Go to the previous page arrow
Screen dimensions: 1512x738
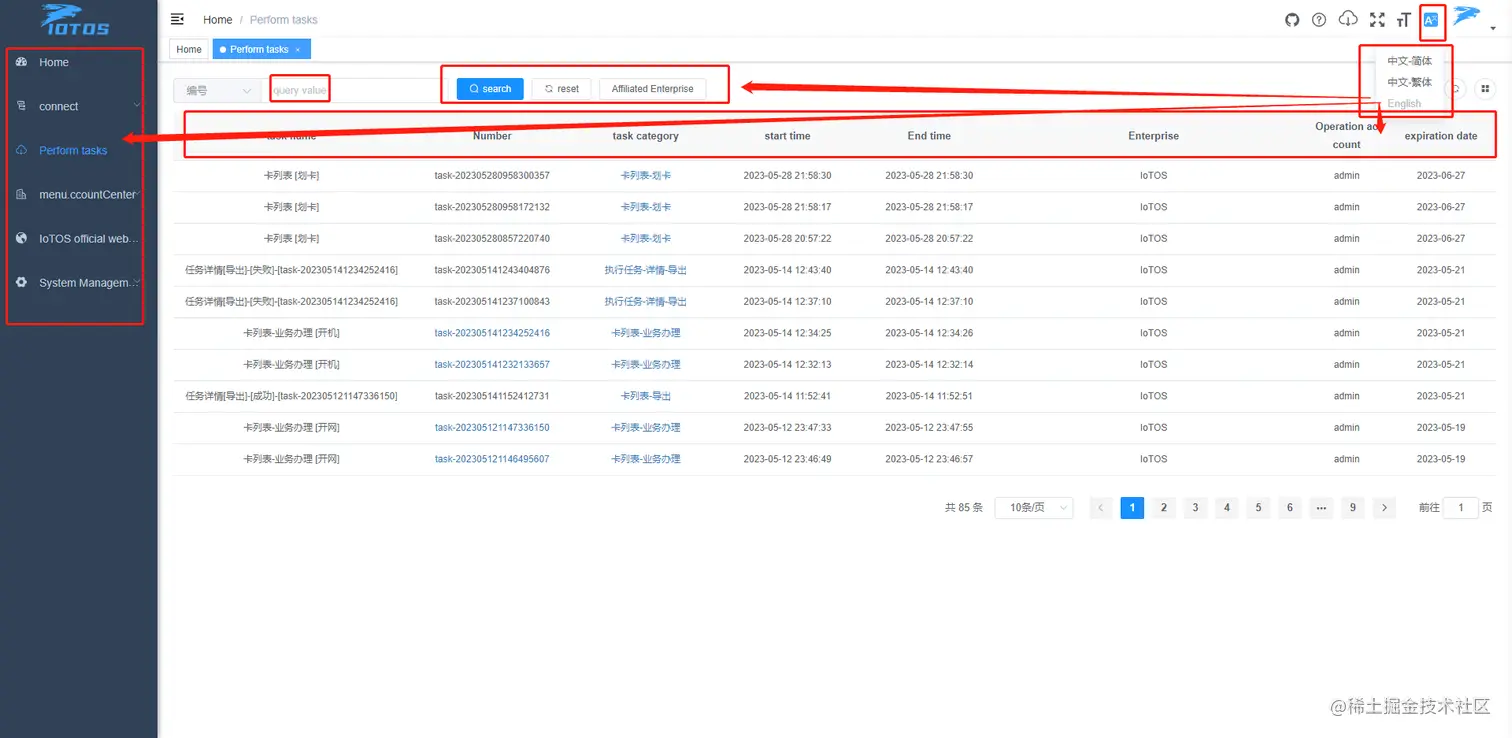click(x=1101, y=508)
